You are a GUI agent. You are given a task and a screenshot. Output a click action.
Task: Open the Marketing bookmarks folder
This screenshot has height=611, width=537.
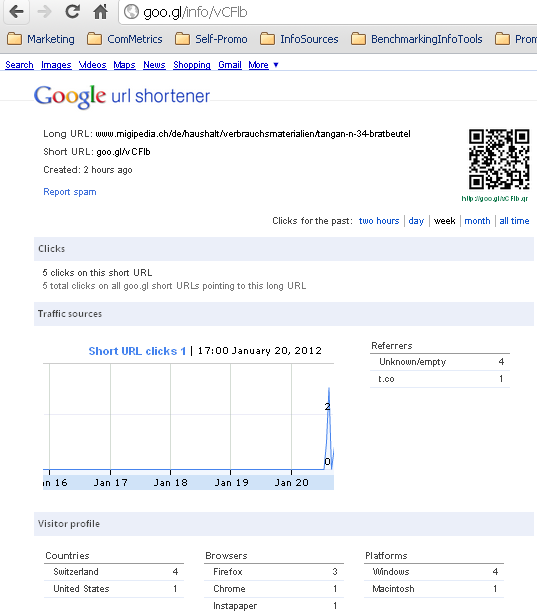click(x=41, y=39)
